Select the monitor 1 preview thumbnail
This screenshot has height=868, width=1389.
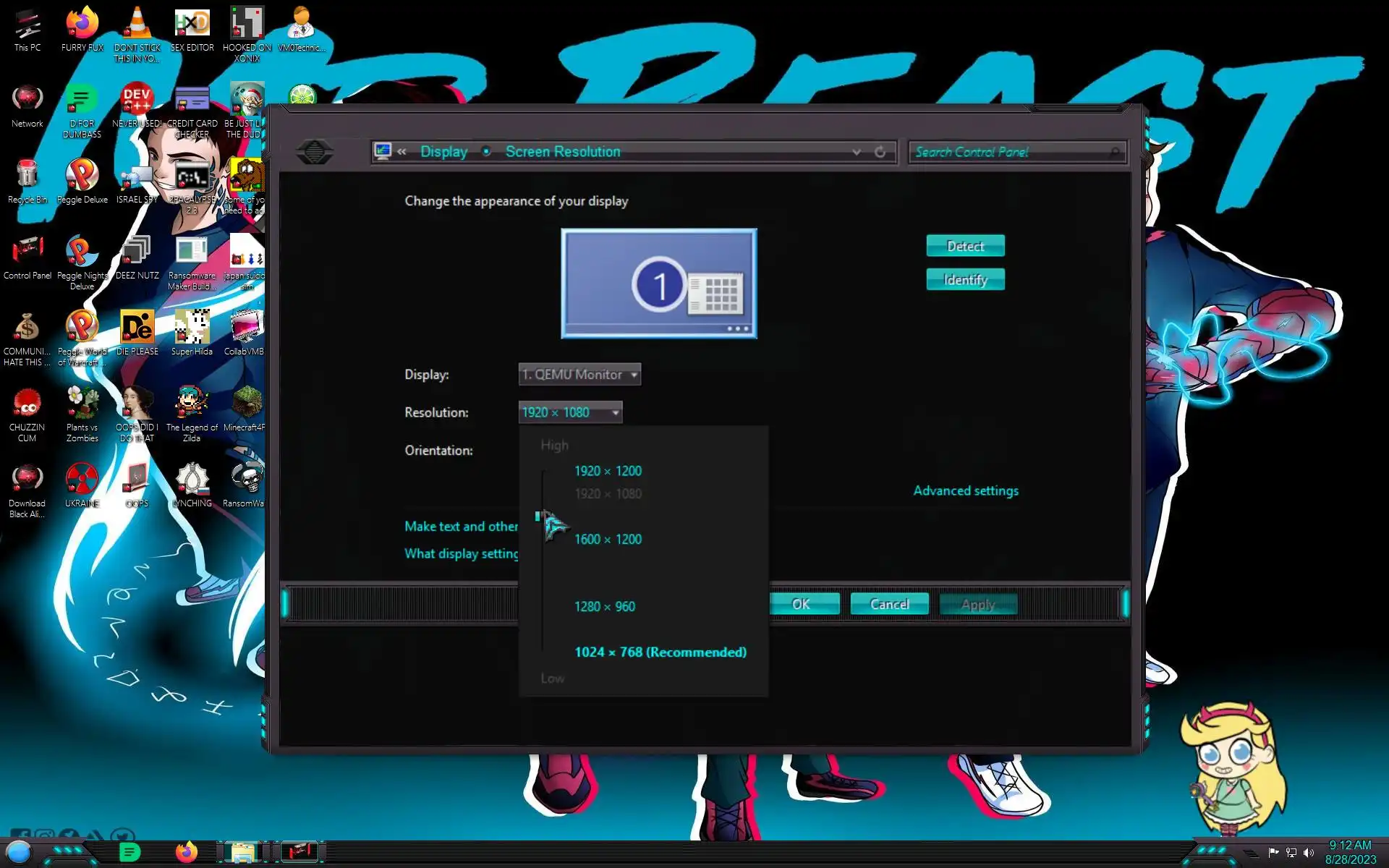point(658,284)
